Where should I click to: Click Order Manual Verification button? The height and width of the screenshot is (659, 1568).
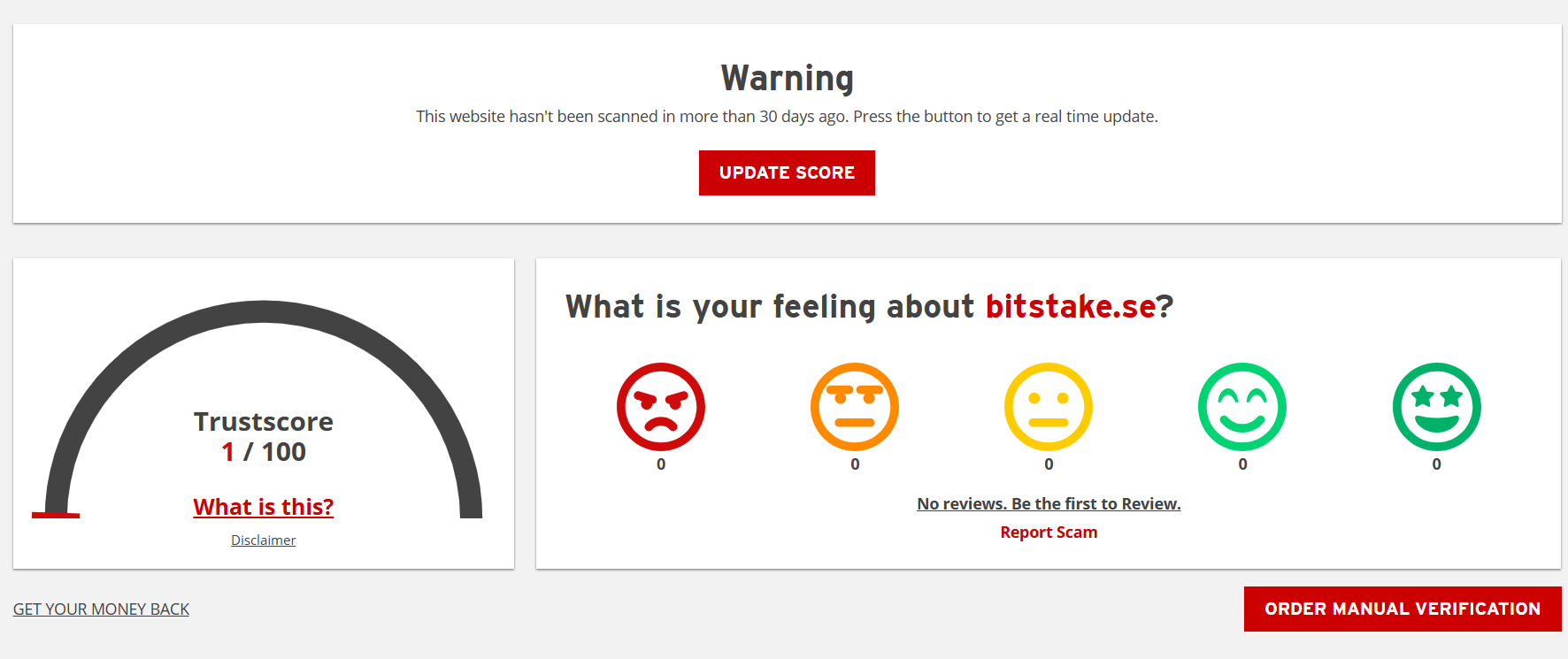(x=1403, y=609)
